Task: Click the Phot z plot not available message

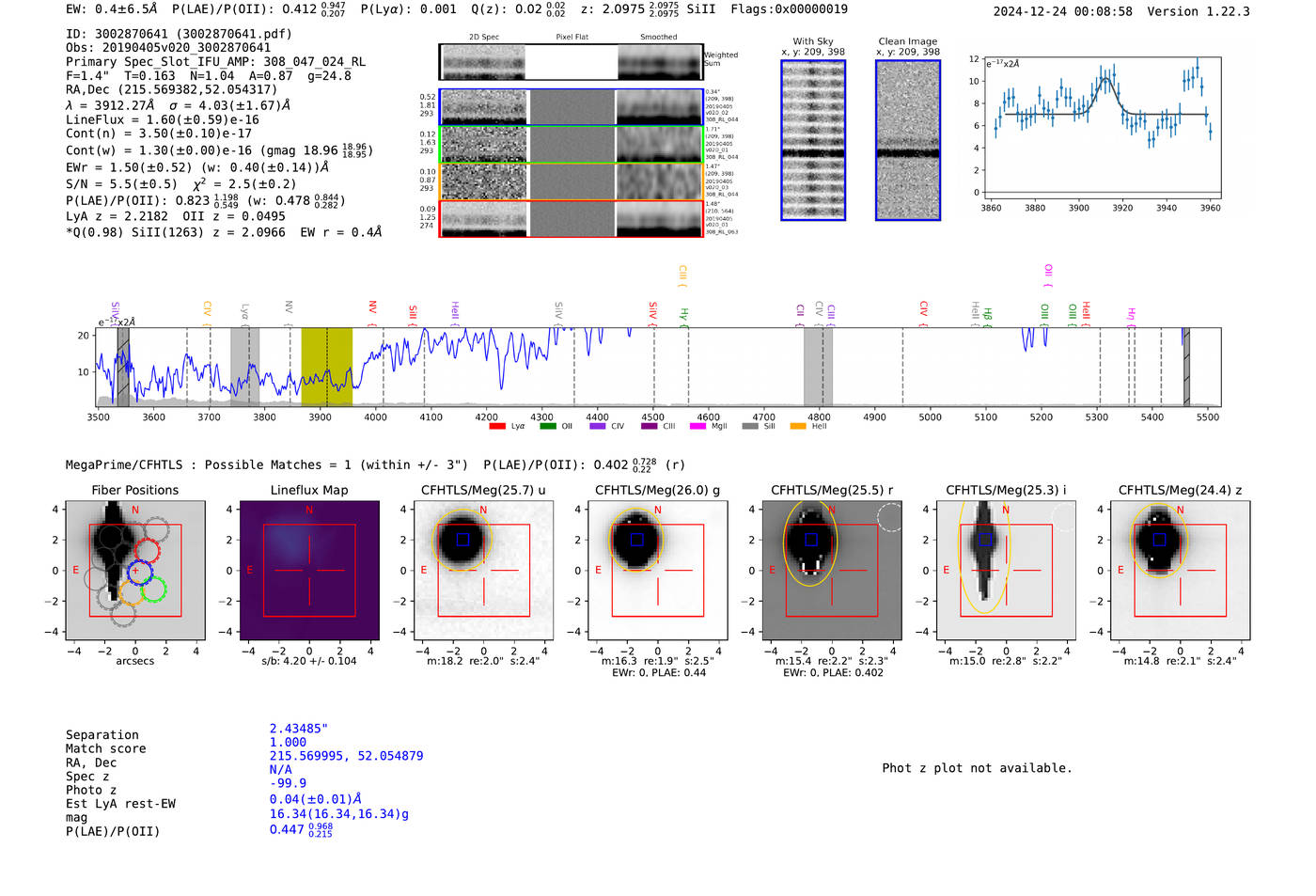Action: 977,768
